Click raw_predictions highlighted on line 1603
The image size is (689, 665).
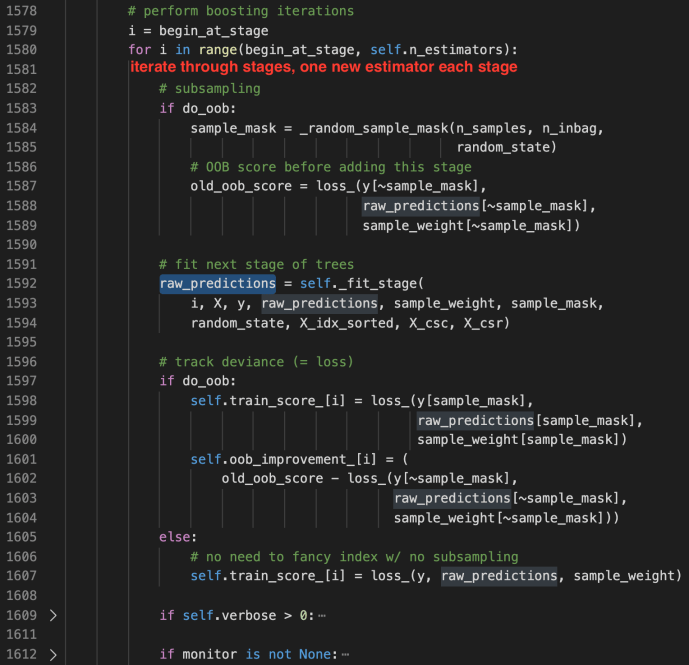pyautogui.click(x=452, y=498)
